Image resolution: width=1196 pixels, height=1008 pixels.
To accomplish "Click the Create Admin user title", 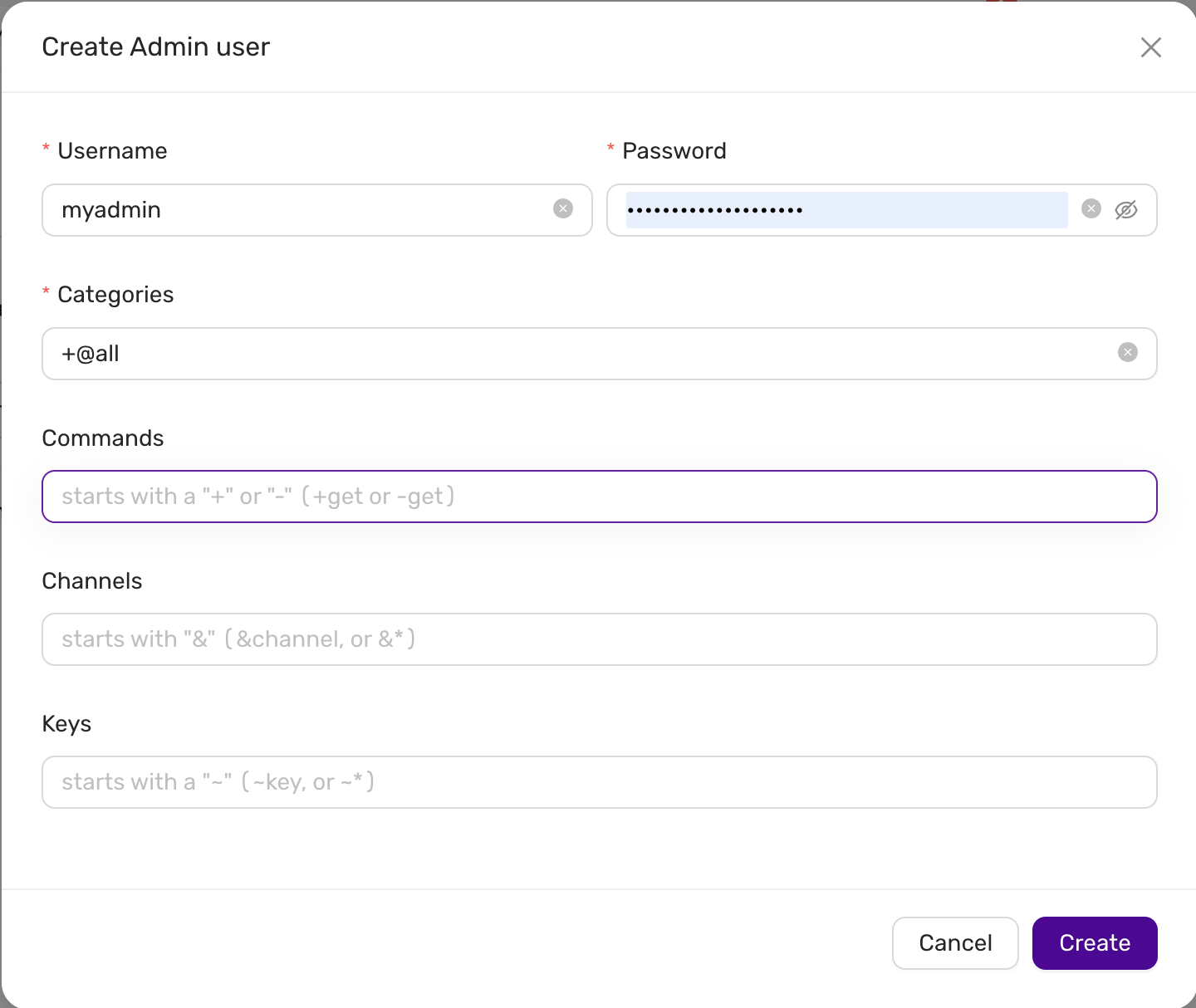I will point(155,47).
